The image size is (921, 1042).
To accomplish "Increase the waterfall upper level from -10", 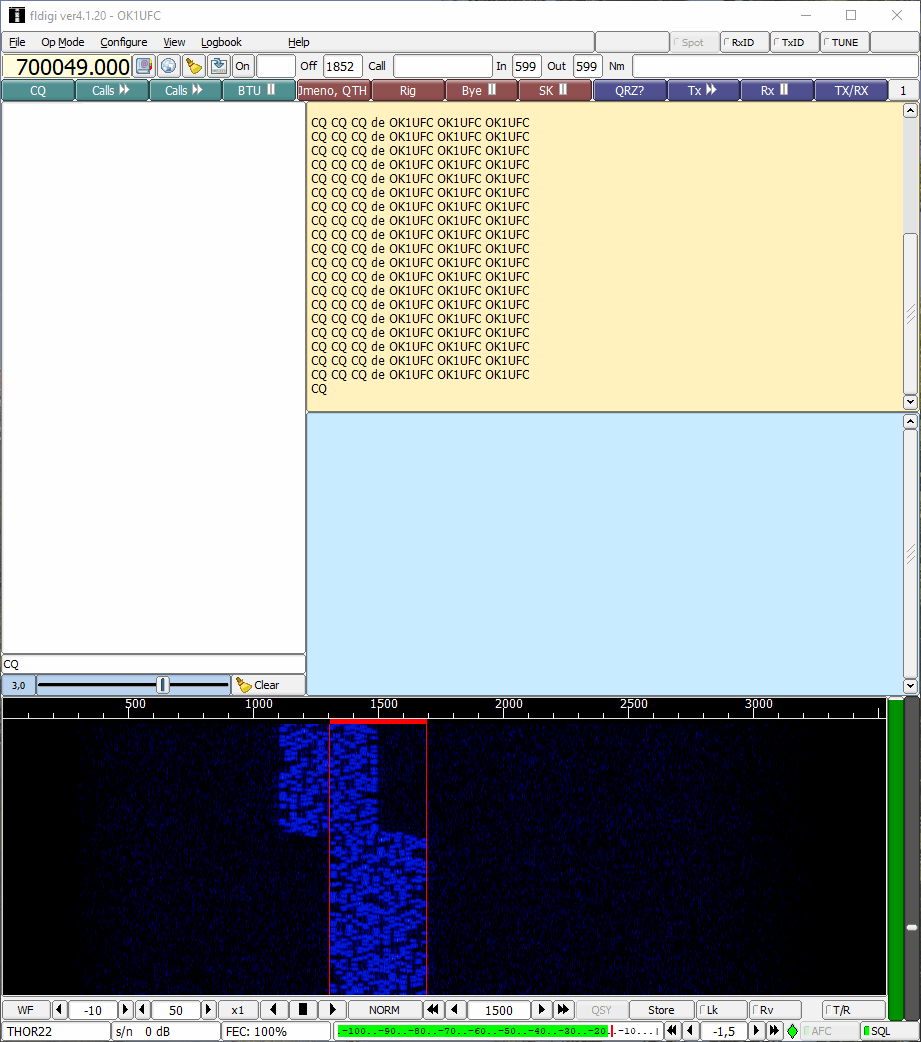I will click(126, 1010).
